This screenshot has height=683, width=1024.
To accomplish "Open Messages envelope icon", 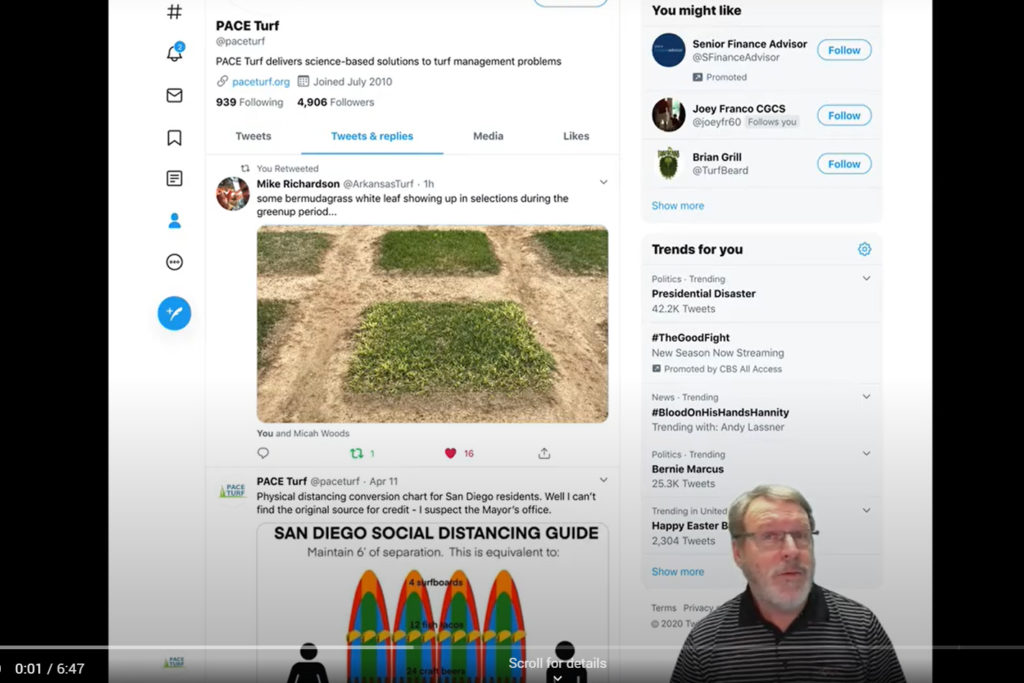I will (x=174, y=95).
